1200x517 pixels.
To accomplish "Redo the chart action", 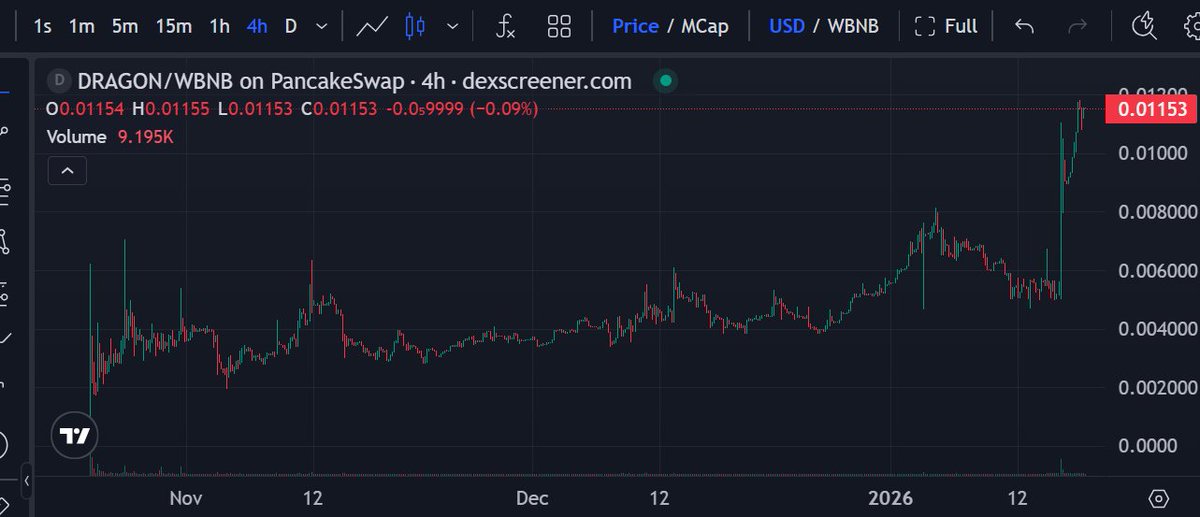I will pos(1078,26).
